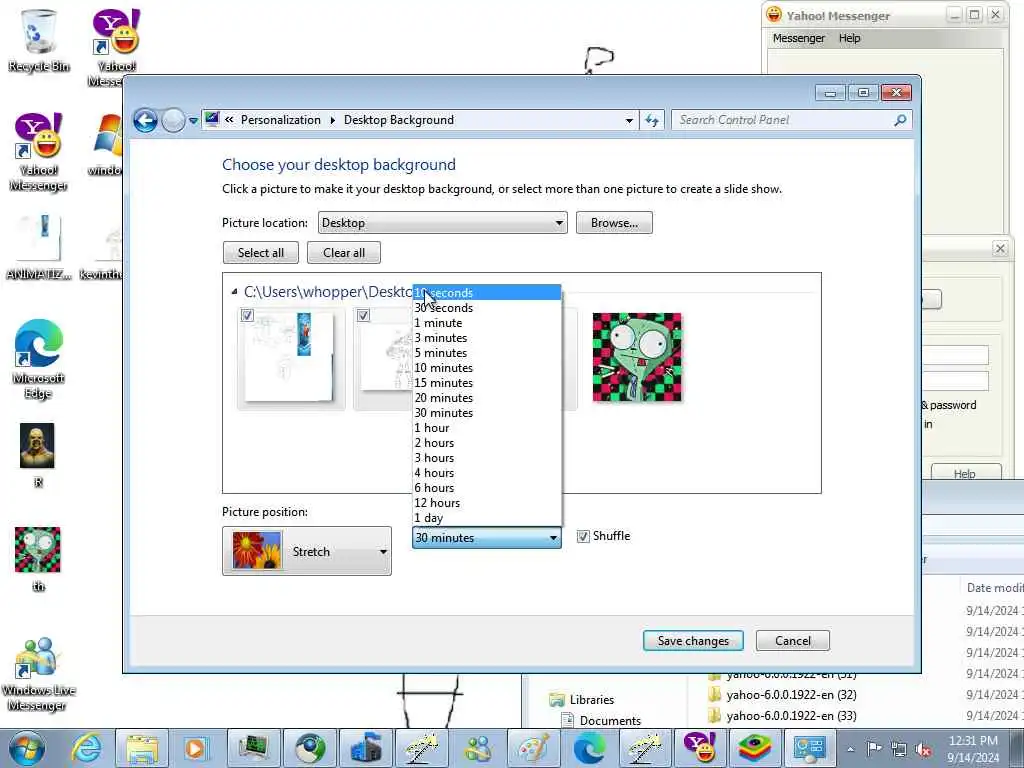Show hidden system tray icons

850,749
